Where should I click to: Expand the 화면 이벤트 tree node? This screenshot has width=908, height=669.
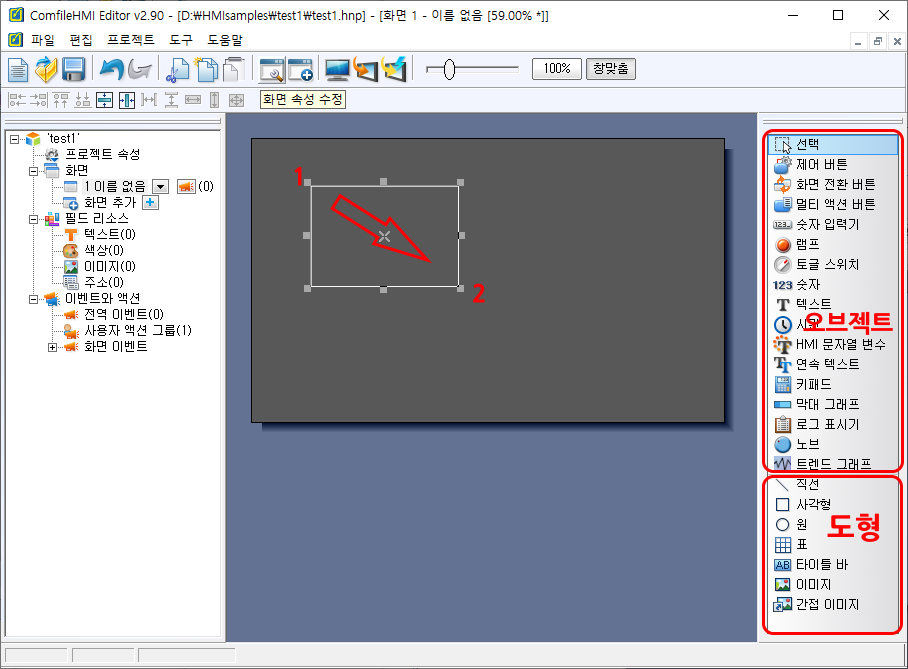point(52,346)
